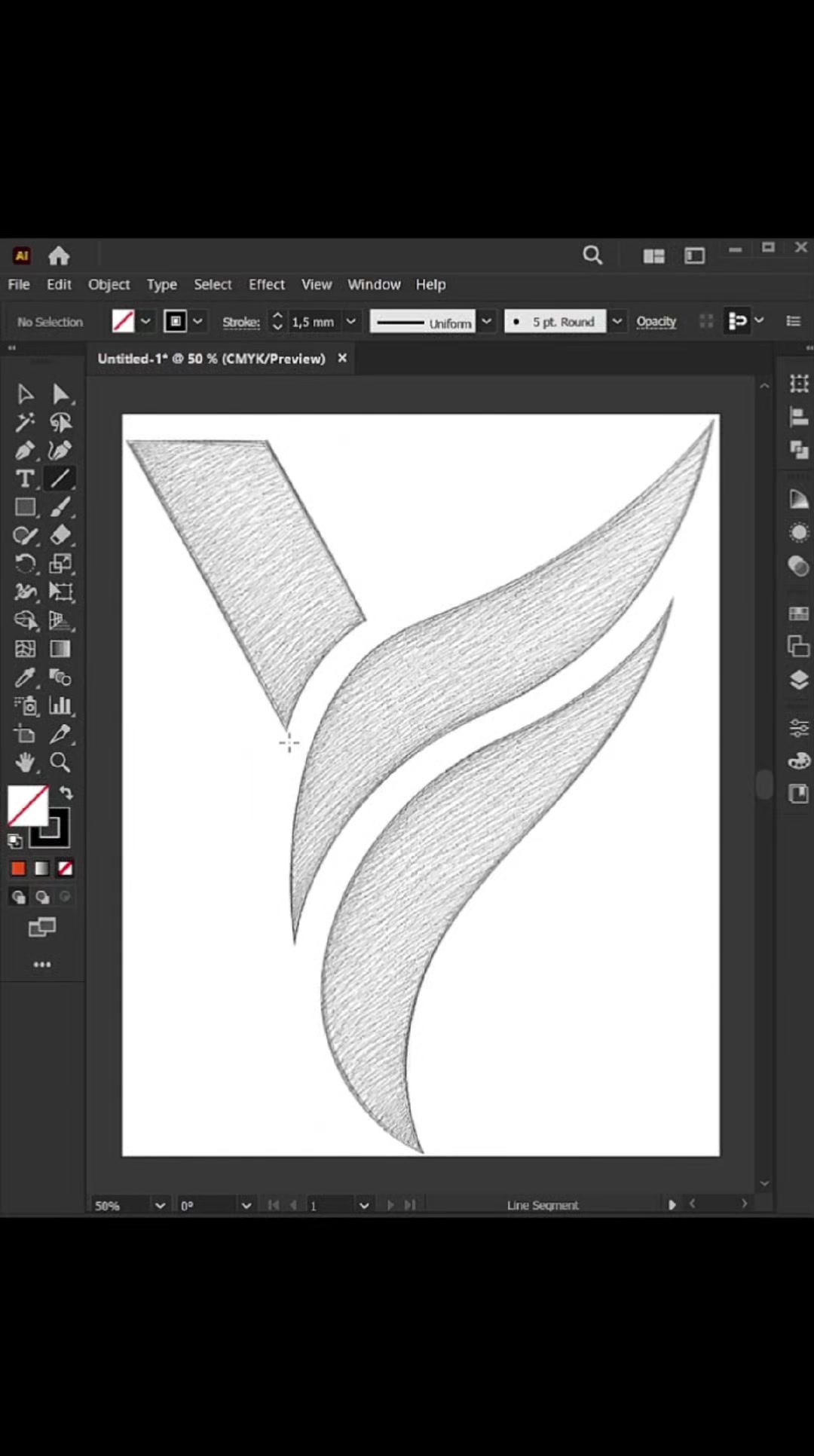Viewport: 814px width, 1456px height.
Task: Open the Pathfinder panel icon
Action: [799, 450]
